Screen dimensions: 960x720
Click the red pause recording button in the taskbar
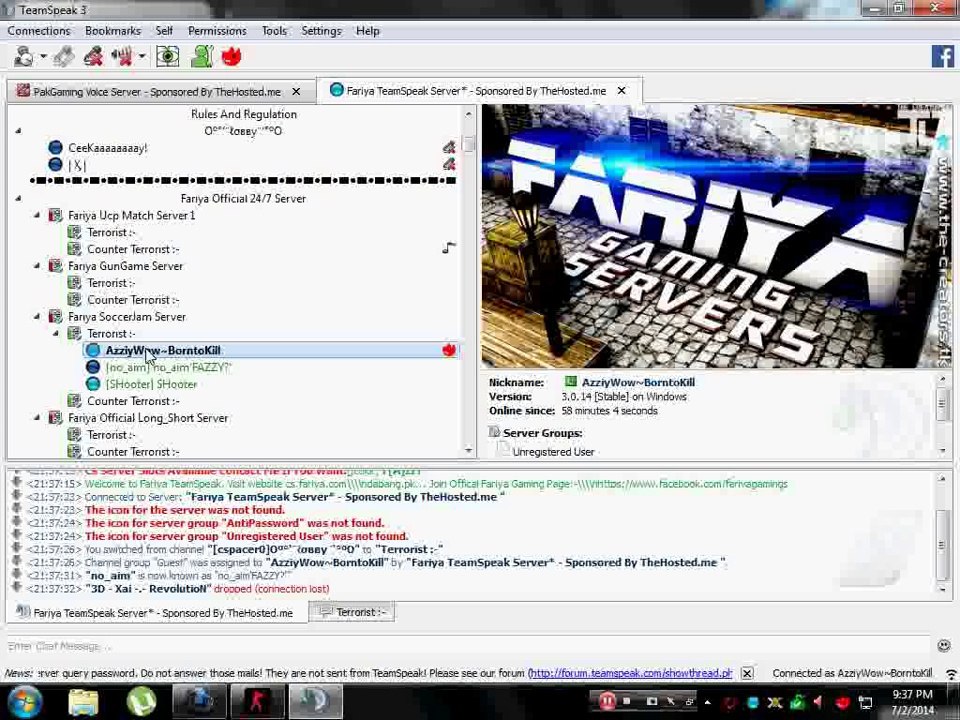click(x=607, y=700)
